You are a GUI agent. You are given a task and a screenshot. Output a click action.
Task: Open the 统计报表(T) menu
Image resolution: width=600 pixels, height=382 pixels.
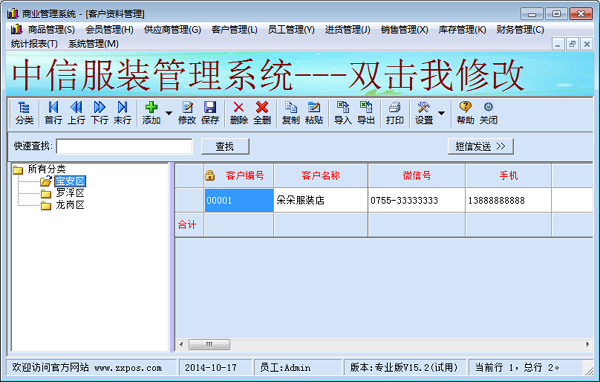(34, 44)
